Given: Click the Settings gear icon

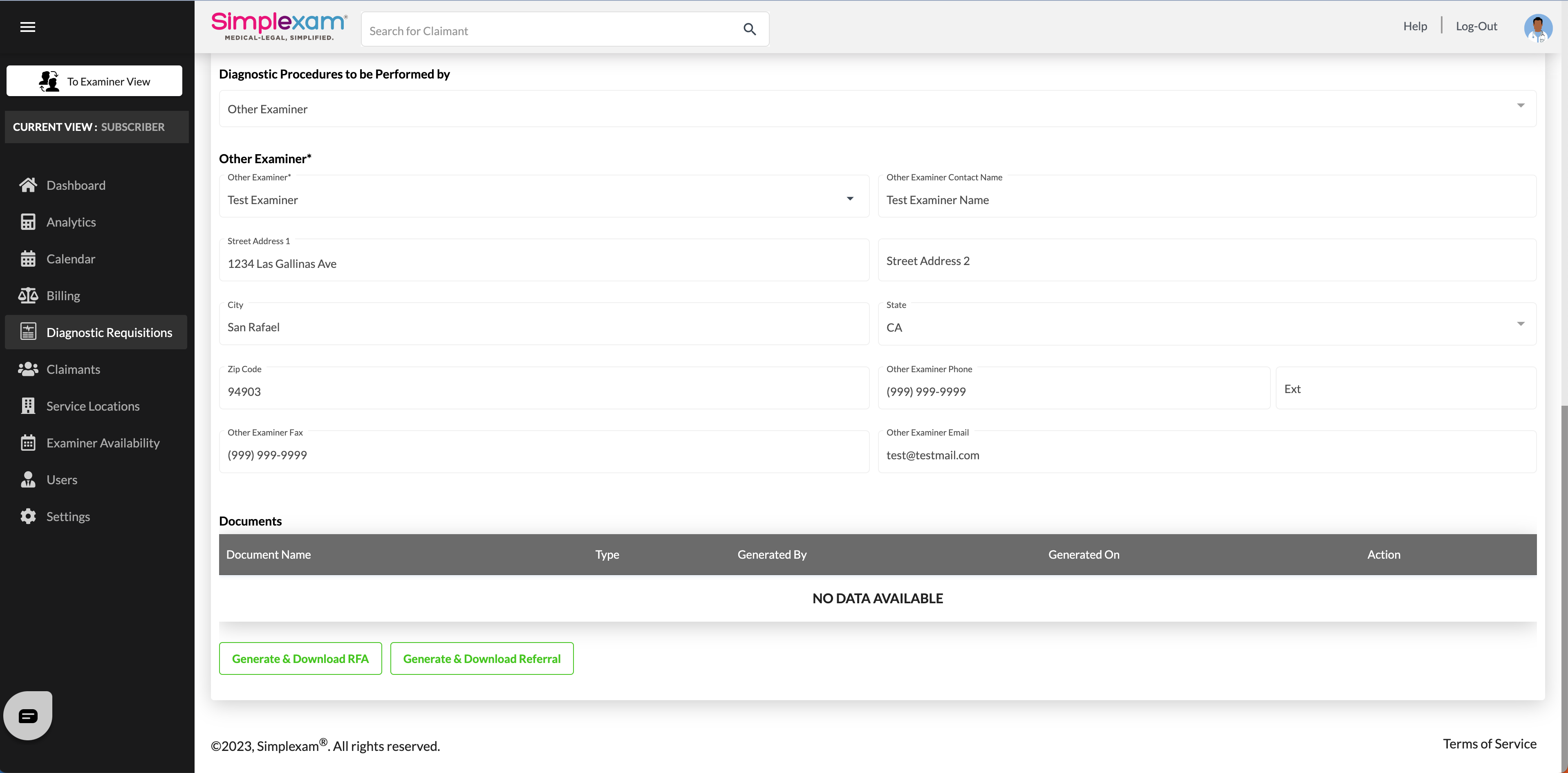Looking at the screenshot, I should [x=28, y=516].
